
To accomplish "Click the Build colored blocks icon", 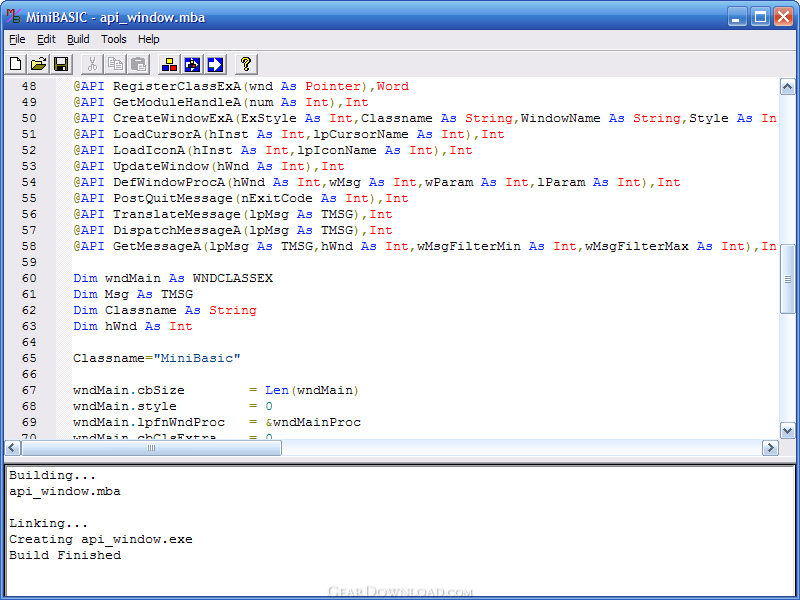I will (x=169, y=65).
